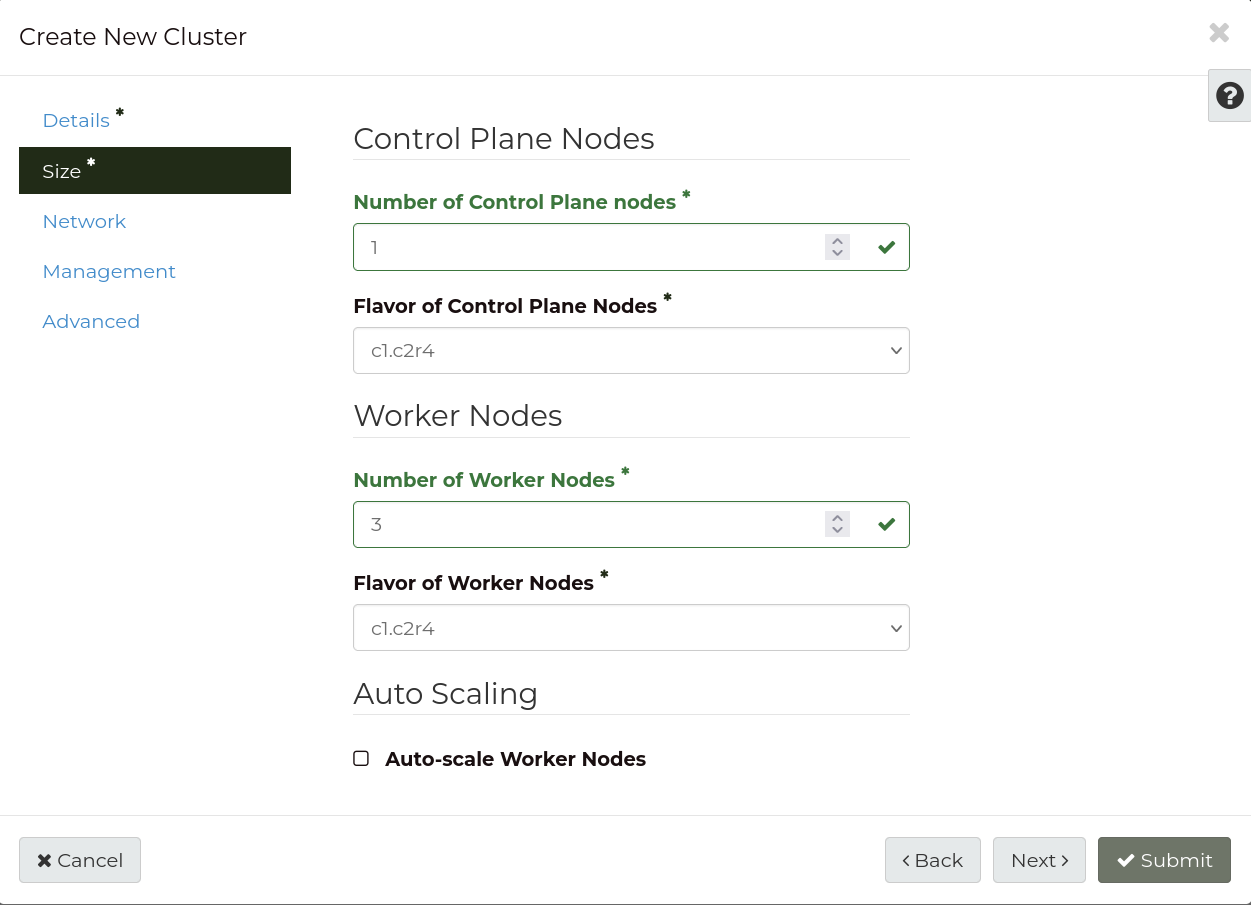Click the help question mark icon
This screenshot has width=1251, height=905.
pyautogui.click(x=1229, y=96)
